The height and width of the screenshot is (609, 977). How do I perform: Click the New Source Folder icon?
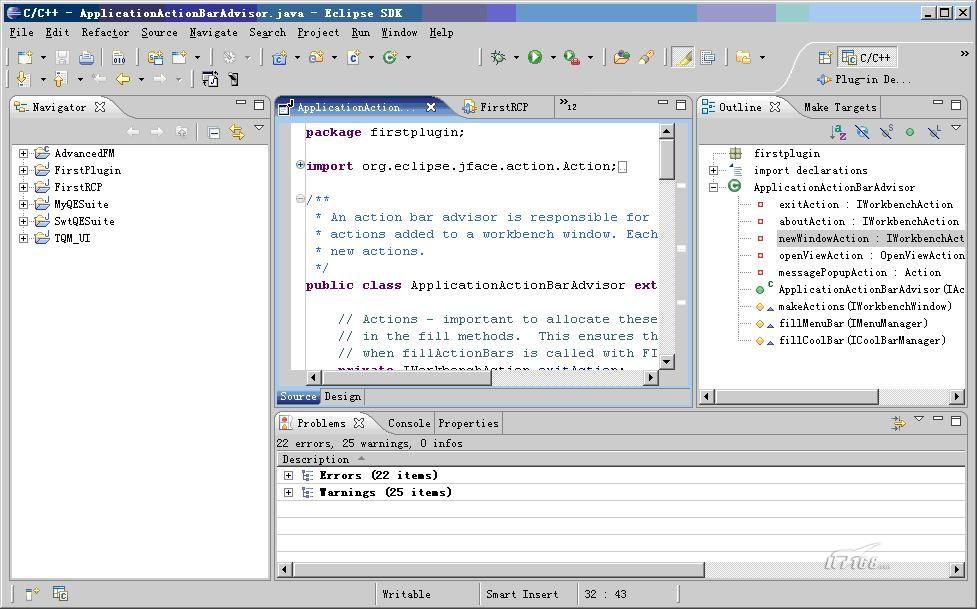point(317,57)
